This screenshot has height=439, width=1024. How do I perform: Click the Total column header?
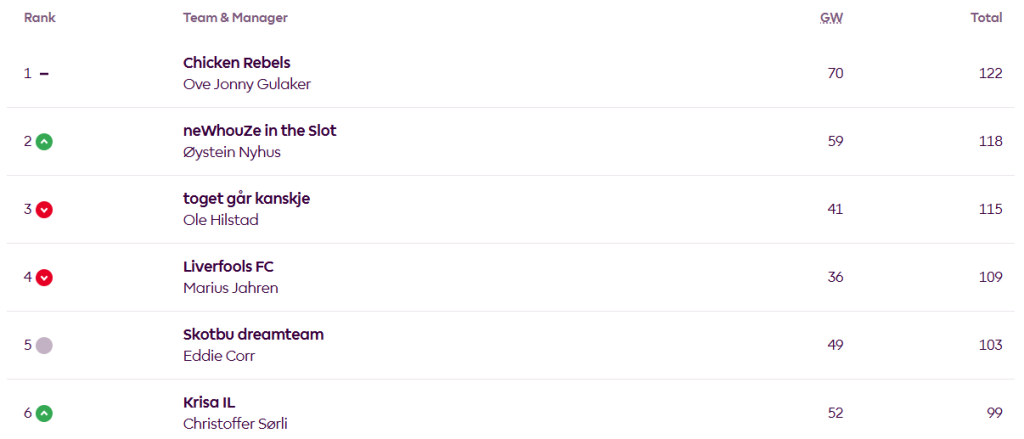coord(986,18)
